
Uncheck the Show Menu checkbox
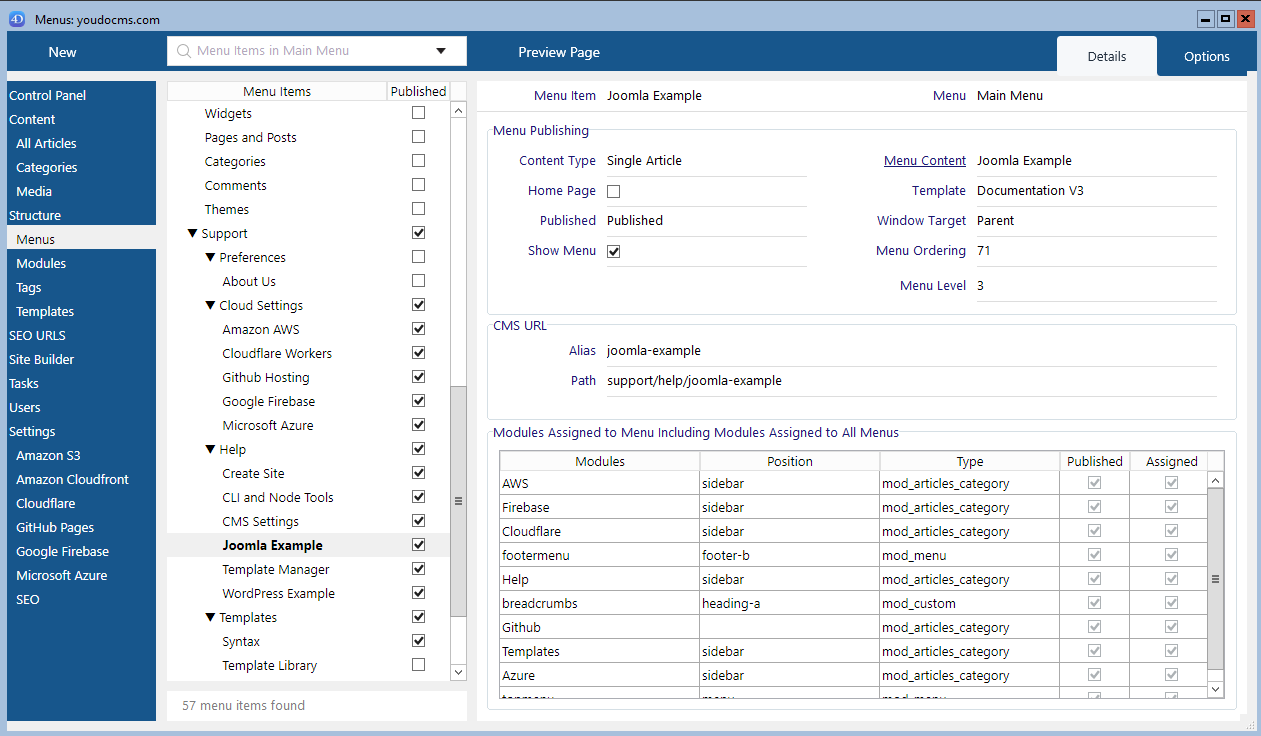pos(614,251)
